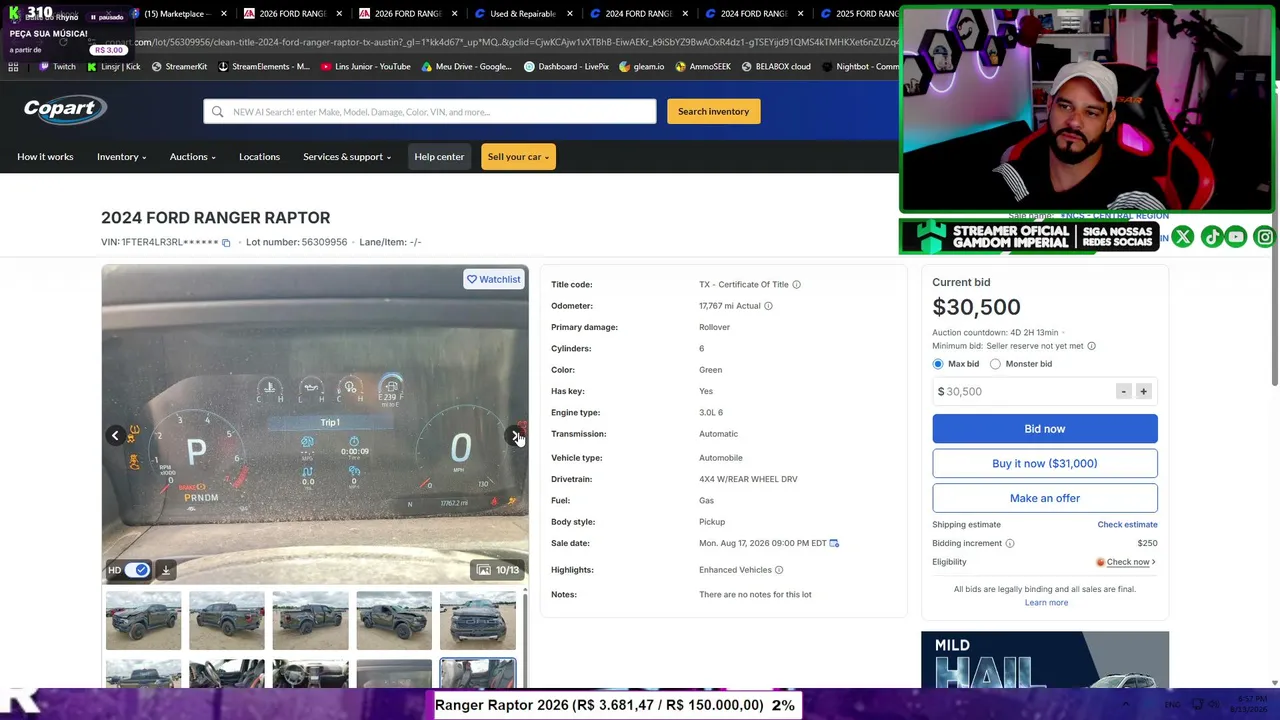Open the browser apps grid icon
This screenshot has height=720, width=1280.
[x=13, y=67]
